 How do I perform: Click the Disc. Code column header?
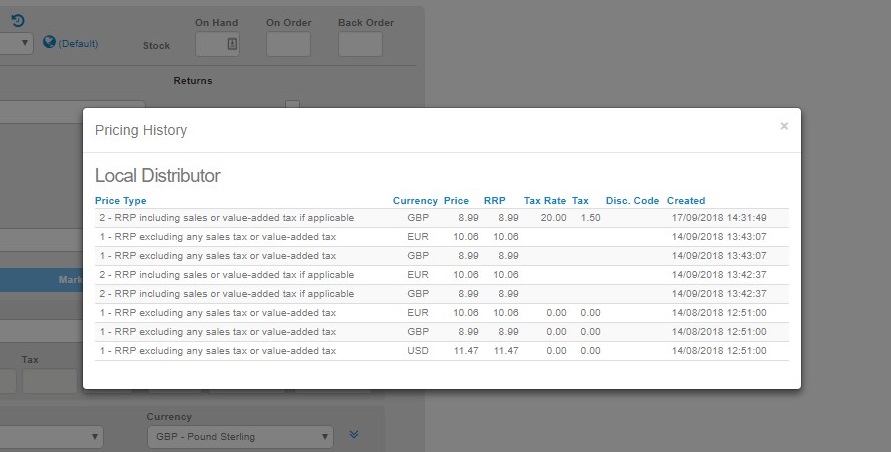tap(632, 201)
